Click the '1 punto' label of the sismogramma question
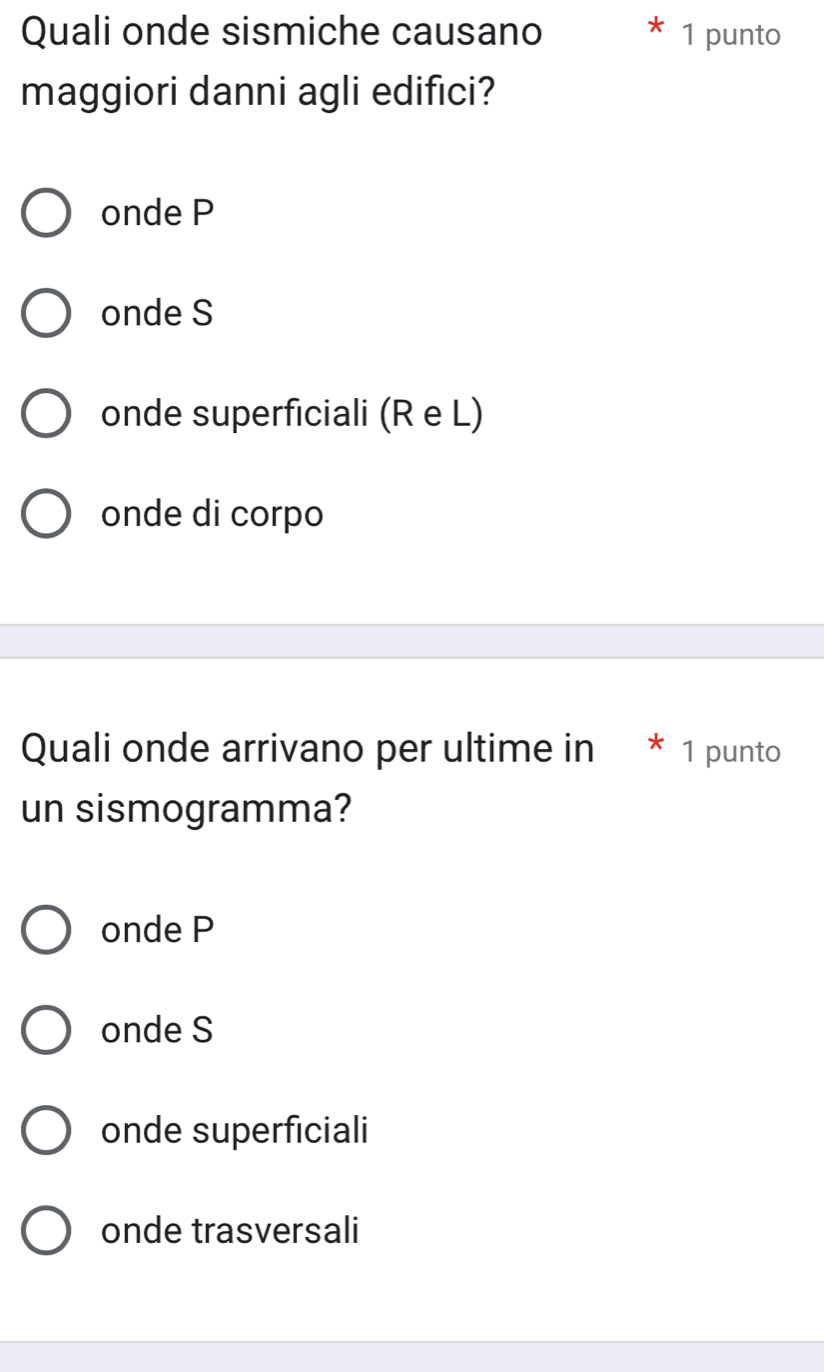The width and height of the screenshot is (824, 1372). [x=730, y=751]
